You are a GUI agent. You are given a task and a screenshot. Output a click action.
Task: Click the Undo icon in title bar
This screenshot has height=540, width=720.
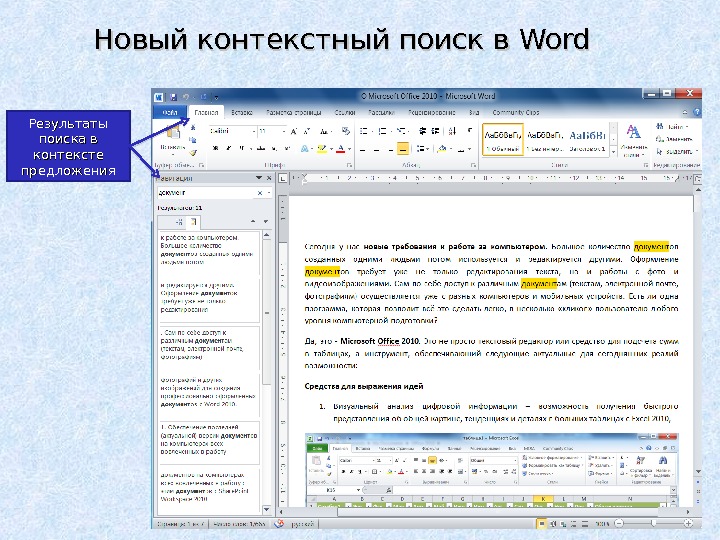pyautogui.click(x=186, y=97)
